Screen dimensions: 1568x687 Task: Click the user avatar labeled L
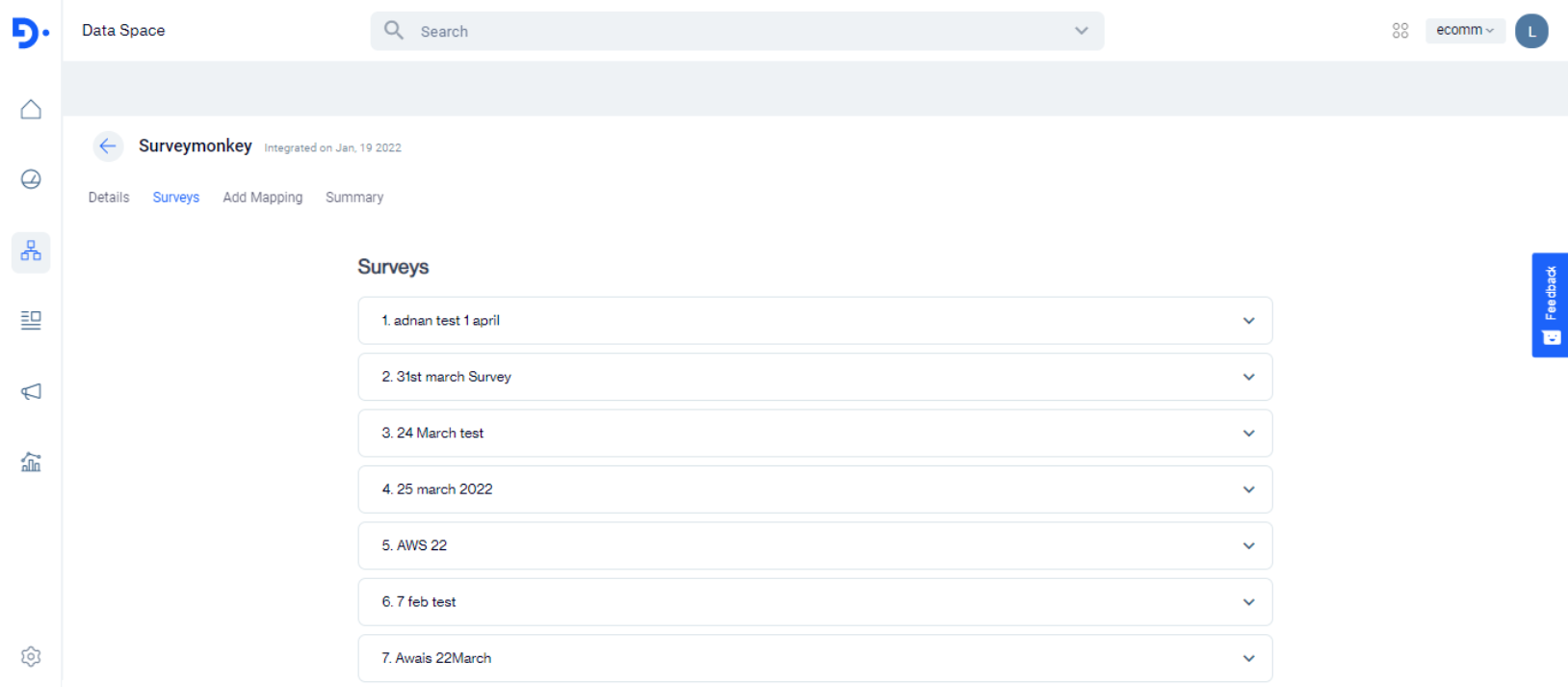click(x=1531, y=31)
